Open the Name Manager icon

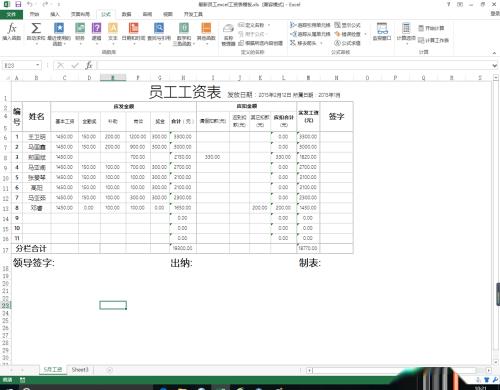tap(228, 34)
